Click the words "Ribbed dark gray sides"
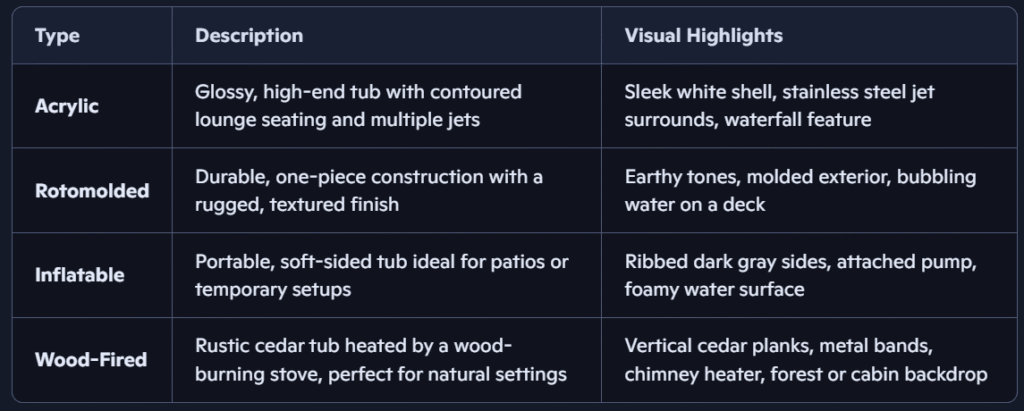The image size is (1024, 411). 714,262
